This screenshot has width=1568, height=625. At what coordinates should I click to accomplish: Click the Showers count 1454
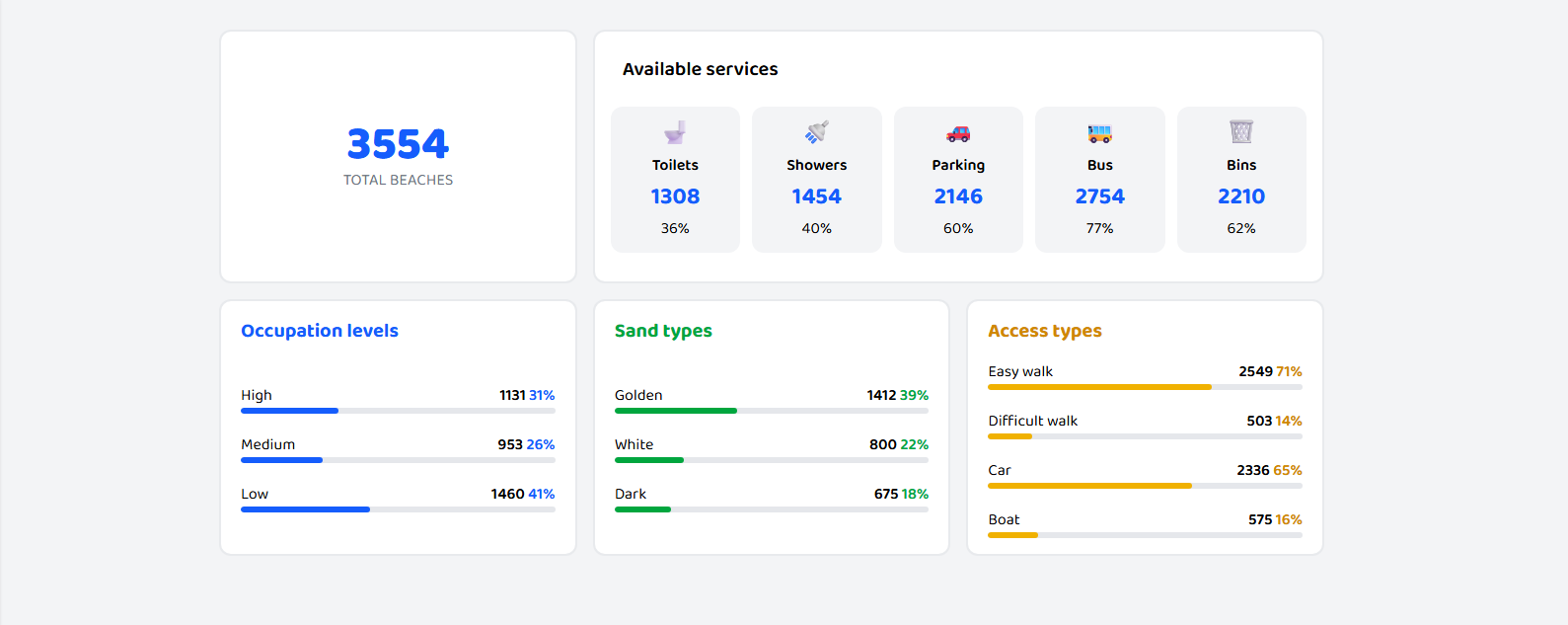click(817, 196)
